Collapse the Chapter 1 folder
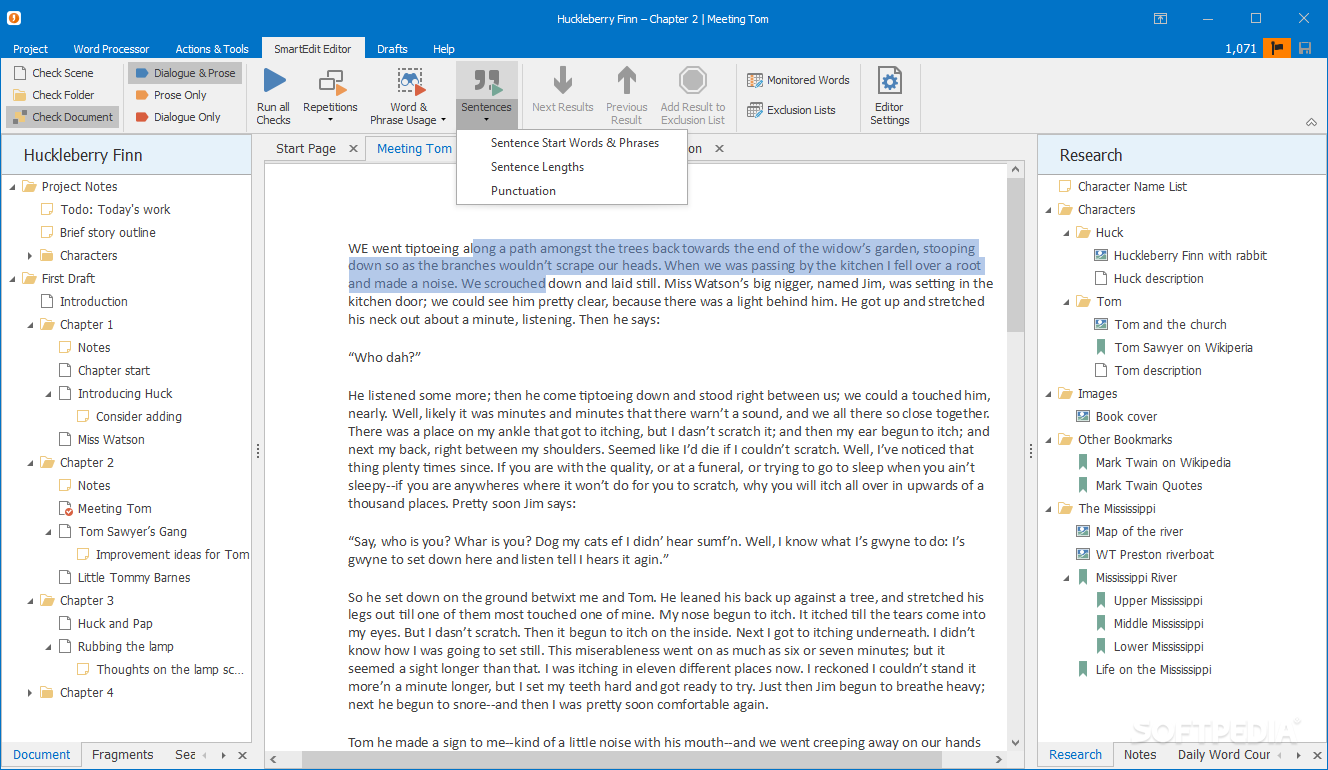Image resolution: width=1328 pixels, height=770 pixels. (30, 325)
